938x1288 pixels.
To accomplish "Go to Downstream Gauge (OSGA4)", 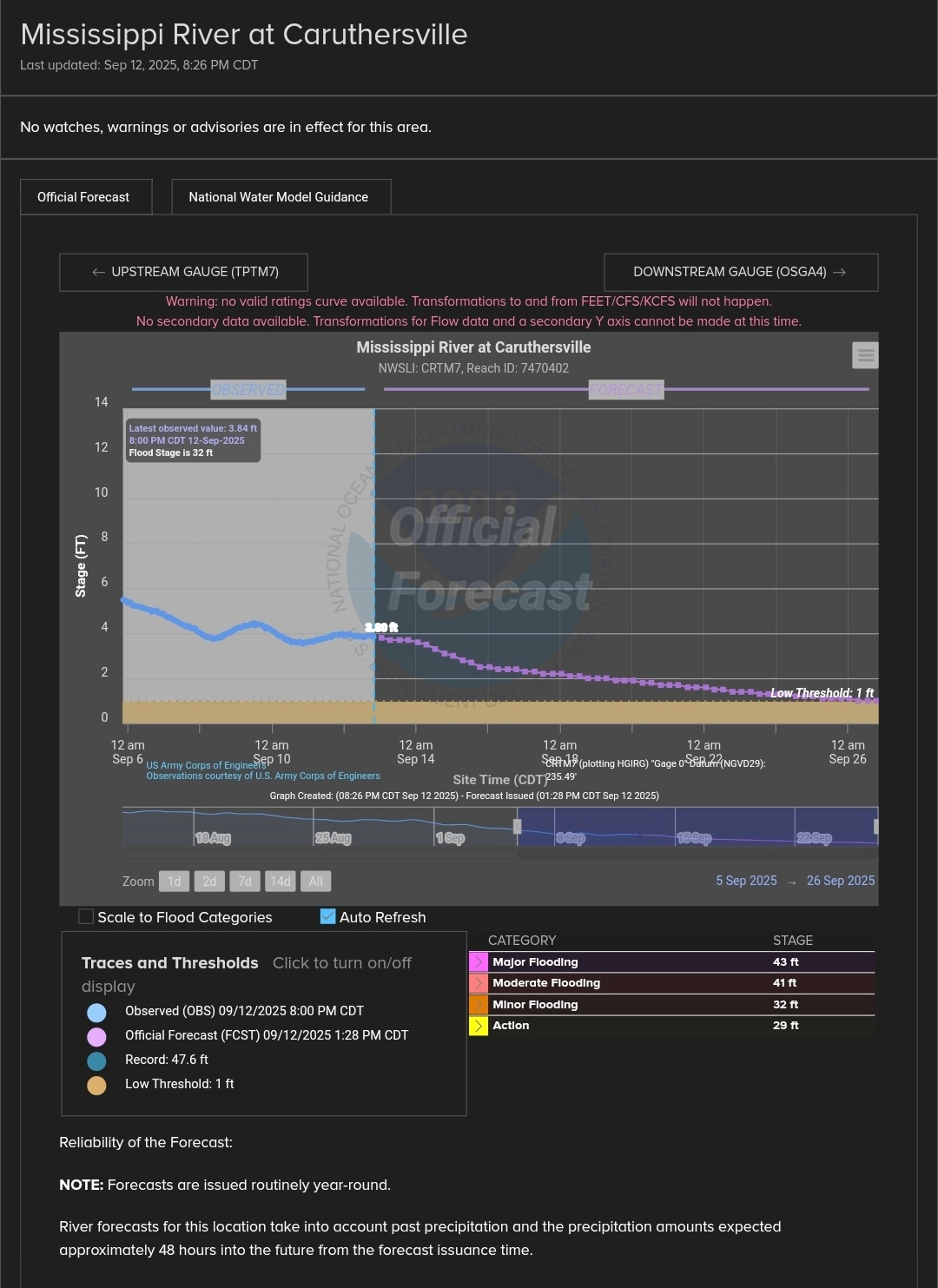I will click(x=741, y=272).
